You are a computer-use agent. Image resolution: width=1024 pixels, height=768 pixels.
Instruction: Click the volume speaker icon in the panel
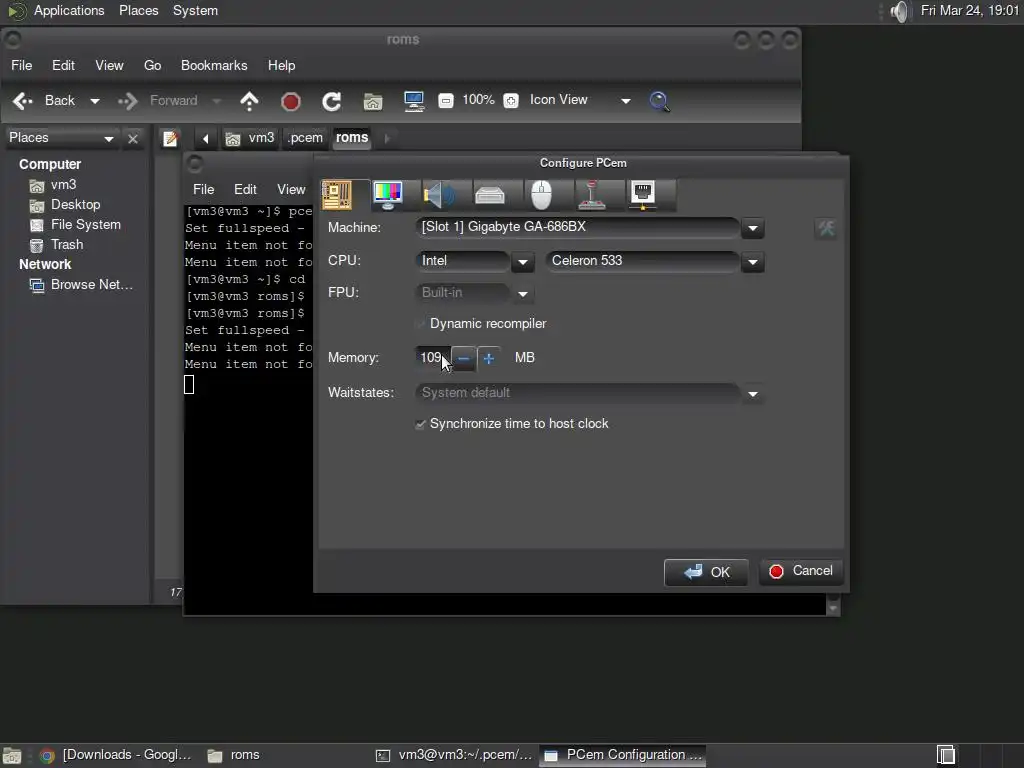(899, 11)
